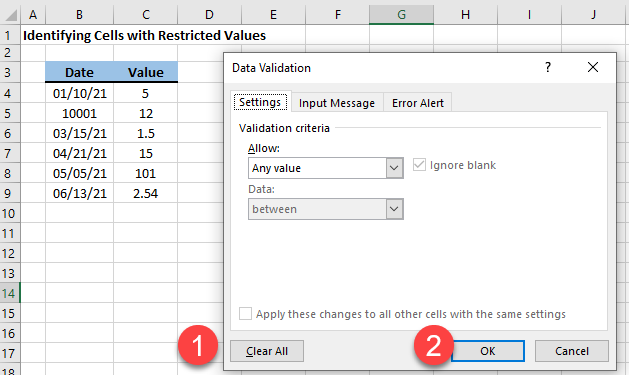Viewport: 629px width, 375px height.
Task: Confirm with the OK button
Action: (487, 351)
